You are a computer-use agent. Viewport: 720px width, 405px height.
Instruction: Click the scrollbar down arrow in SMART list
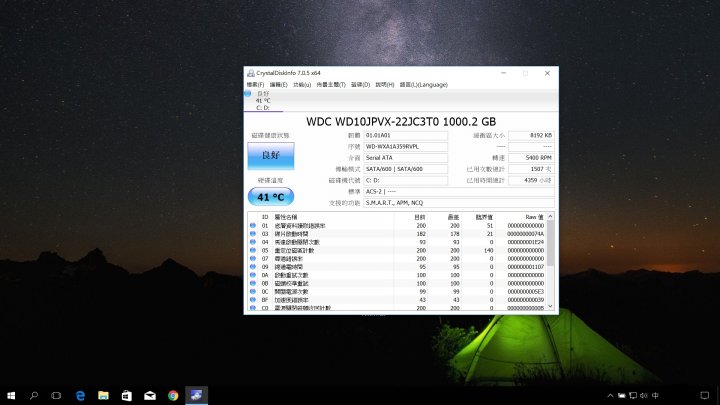click(x=551, y=307)
